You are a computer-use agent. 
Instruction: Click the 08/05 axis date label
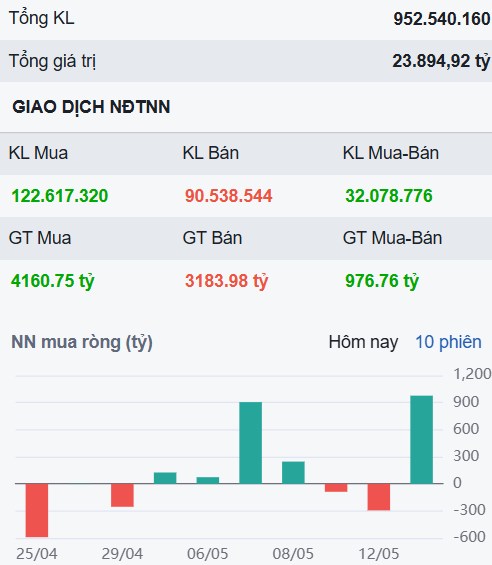293,554
